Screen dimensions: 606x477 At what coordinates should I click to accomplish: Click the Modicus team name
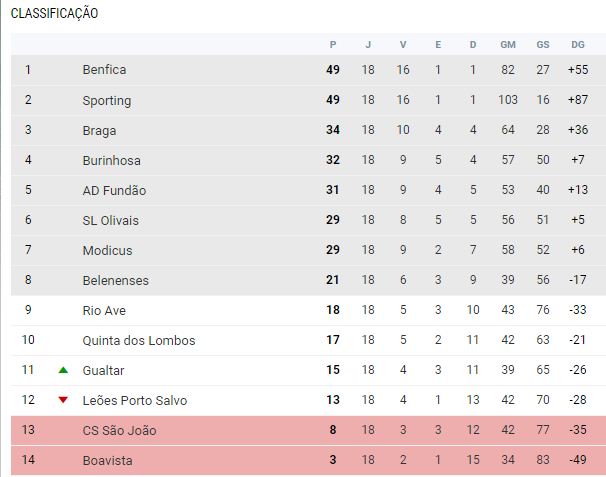[107, 250]
